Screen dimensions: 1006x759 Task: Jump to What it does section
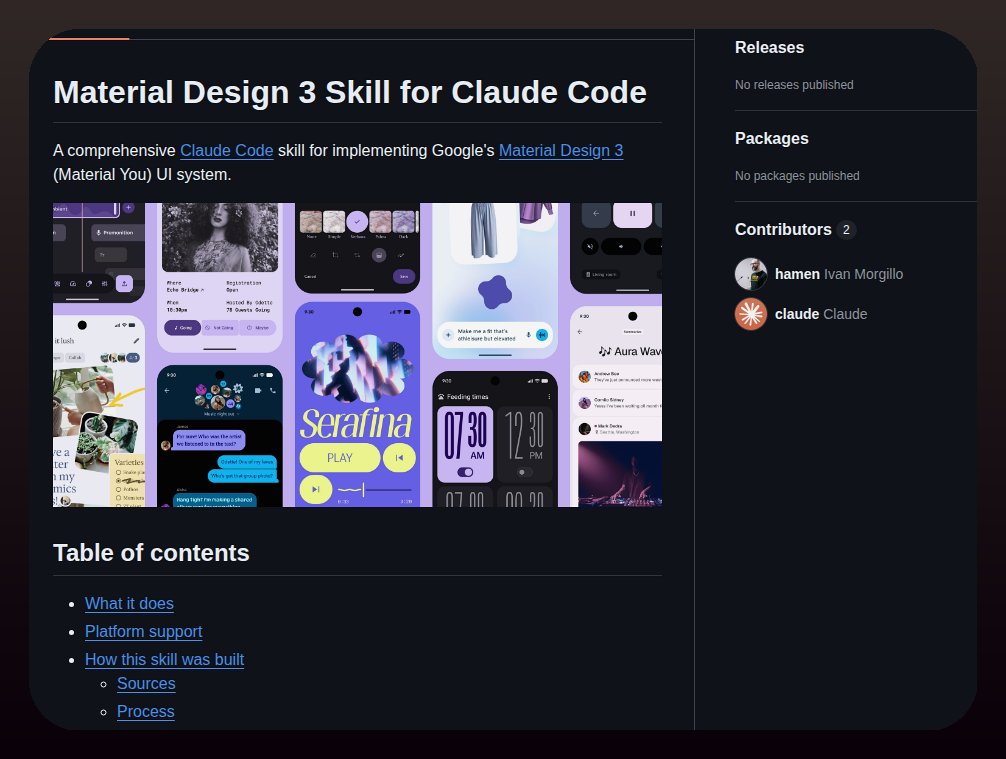pyautogui.click(x=129, y=604)
